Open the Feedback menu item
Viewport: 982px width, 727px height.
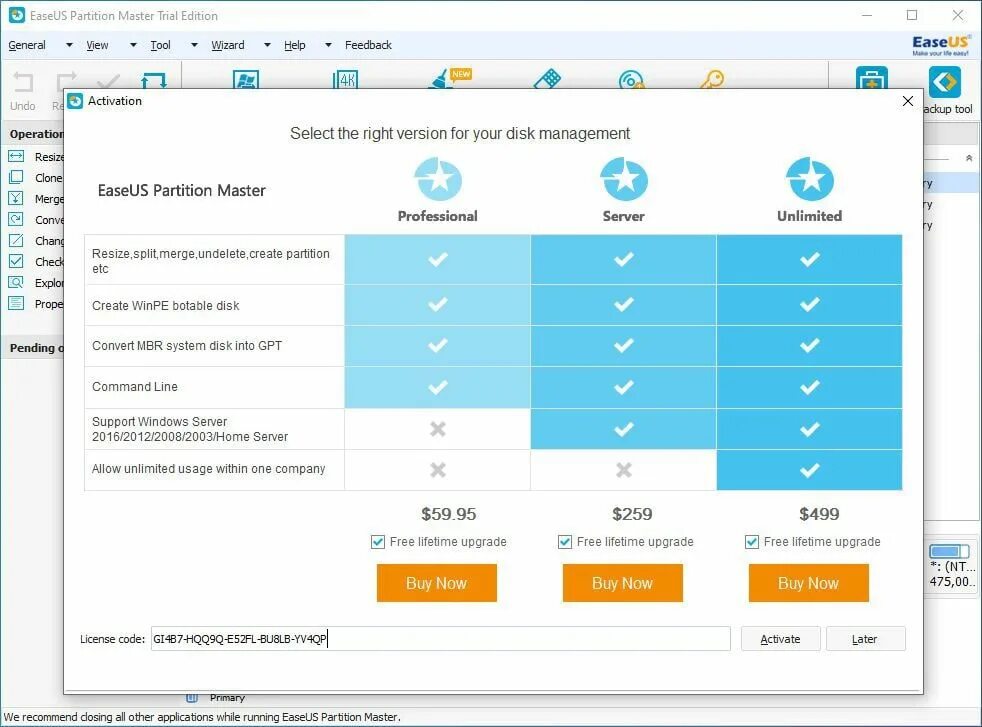point(368,45)
